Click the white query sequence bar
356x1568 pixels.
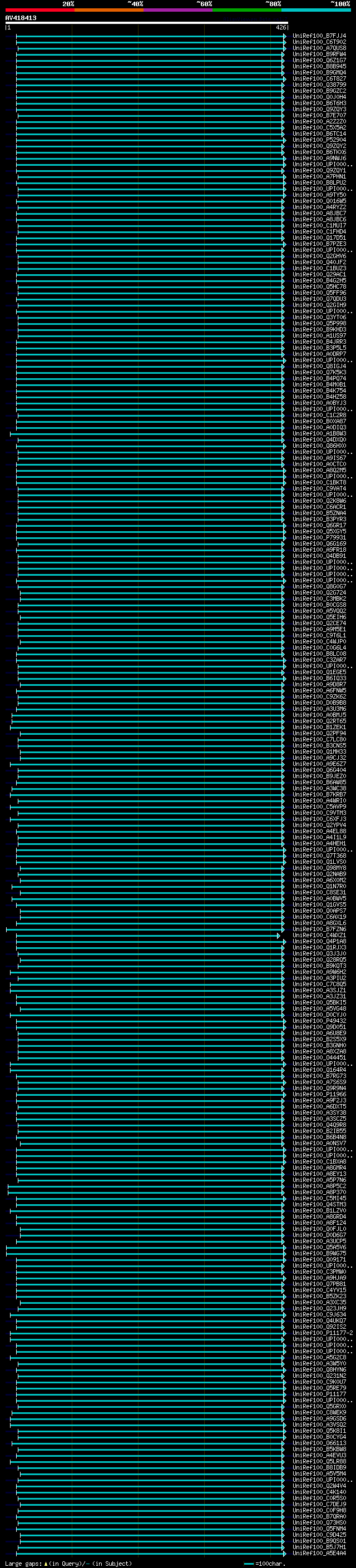tap(147, 22)
